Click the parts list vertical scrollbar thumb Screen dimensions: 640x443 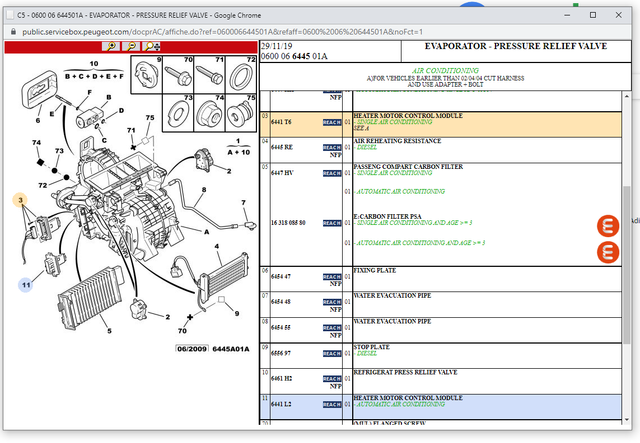coord(627,265)
